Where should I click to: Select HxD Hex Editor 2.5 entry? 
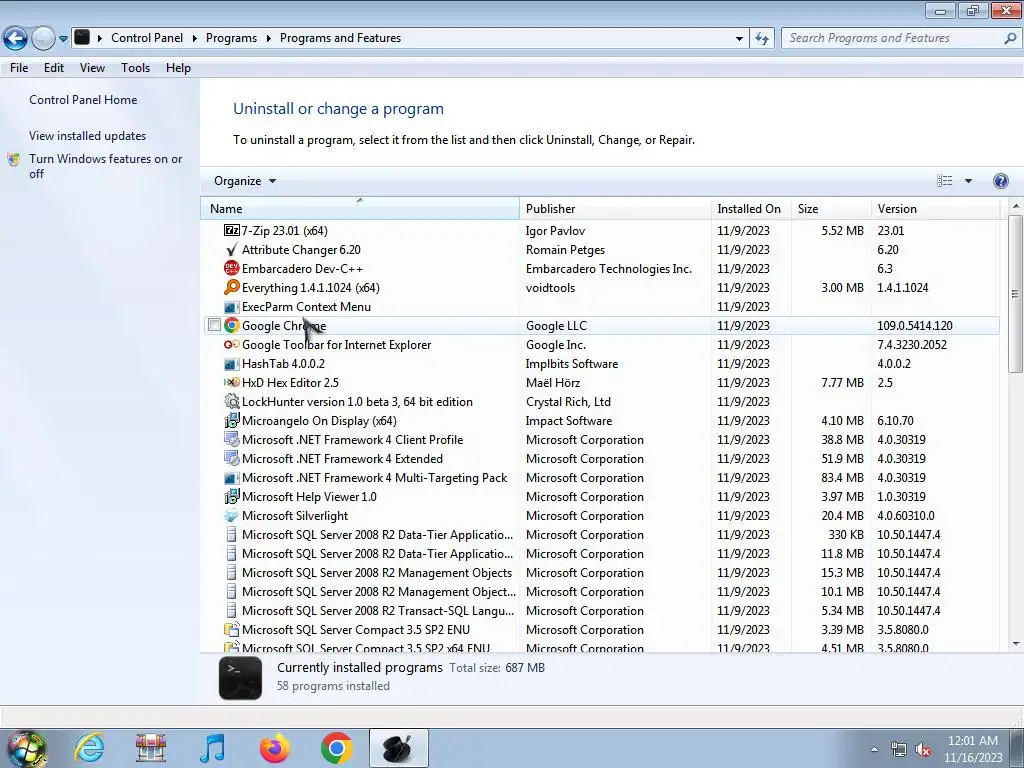[x=290, y=383]
